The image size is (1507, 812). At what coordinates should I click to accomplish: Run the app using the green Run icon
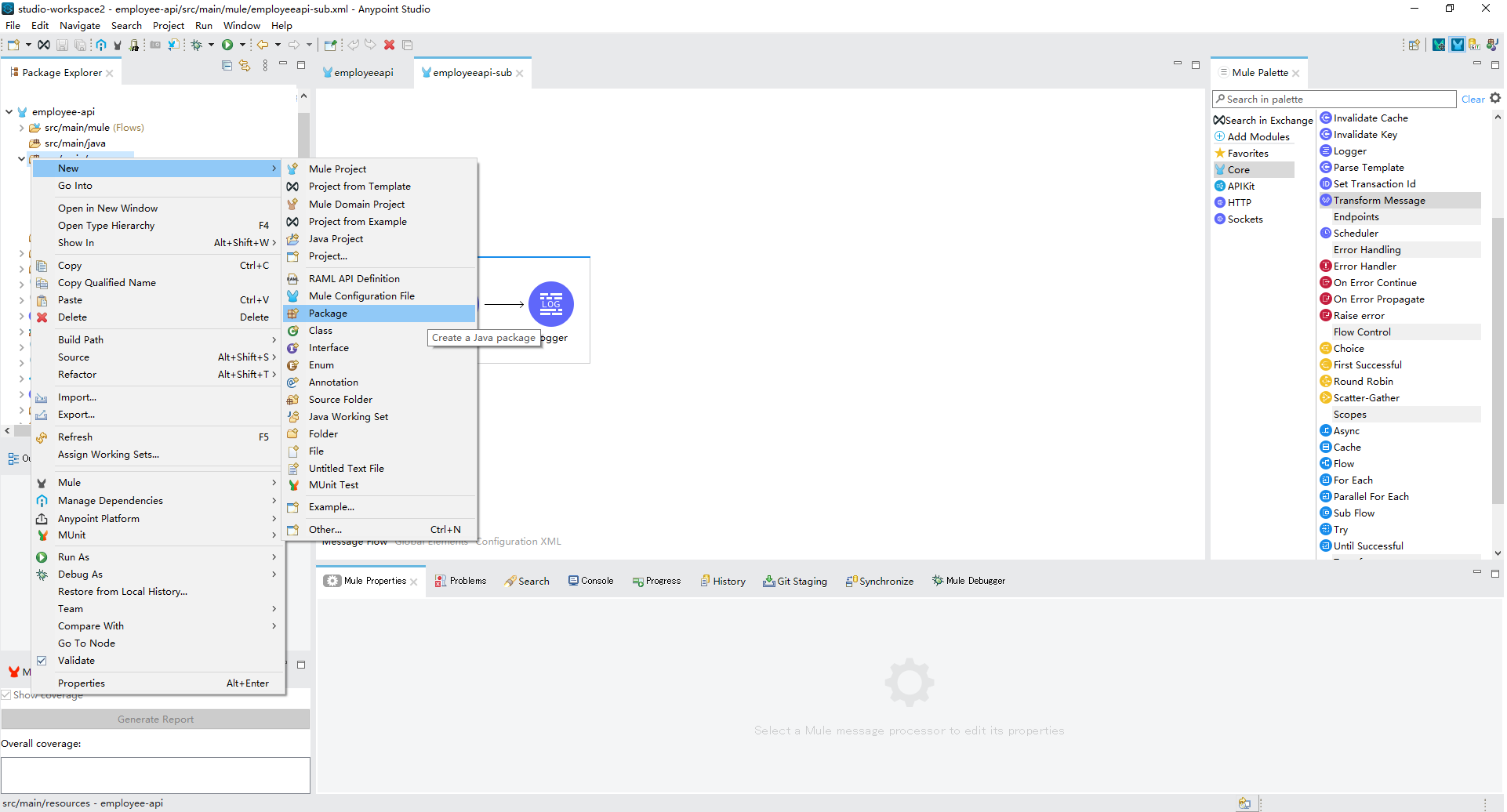click(227, 45)
